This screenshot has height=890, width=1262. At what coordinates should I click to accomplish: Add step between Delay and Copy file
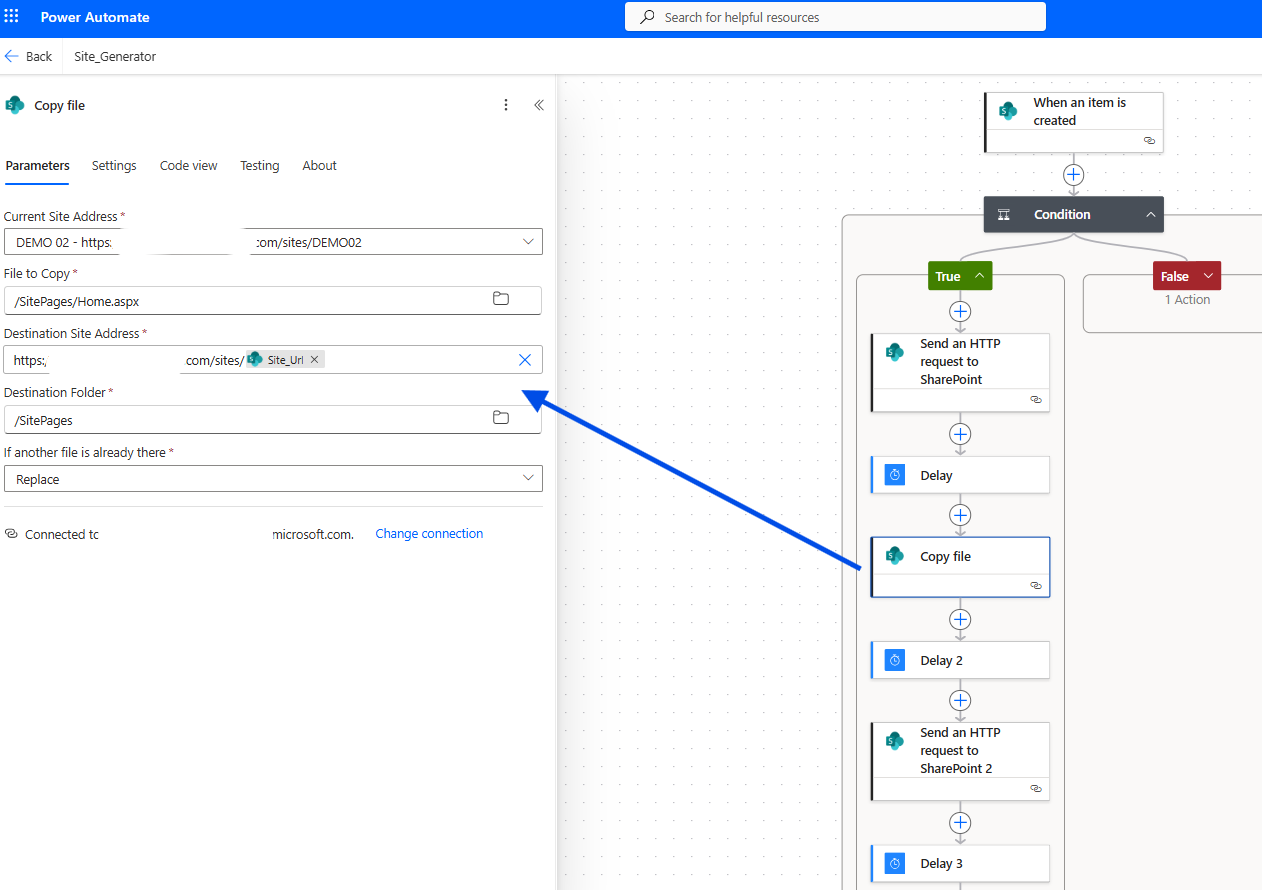[960, 515]
